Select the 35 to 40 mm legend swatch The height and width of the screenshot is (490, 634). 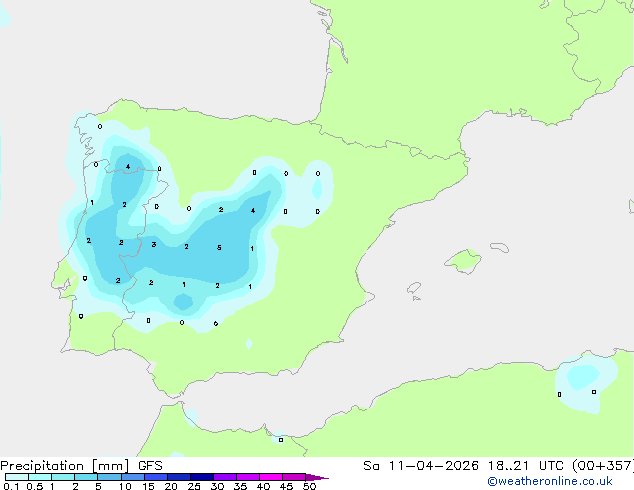(x=247, y=477)
